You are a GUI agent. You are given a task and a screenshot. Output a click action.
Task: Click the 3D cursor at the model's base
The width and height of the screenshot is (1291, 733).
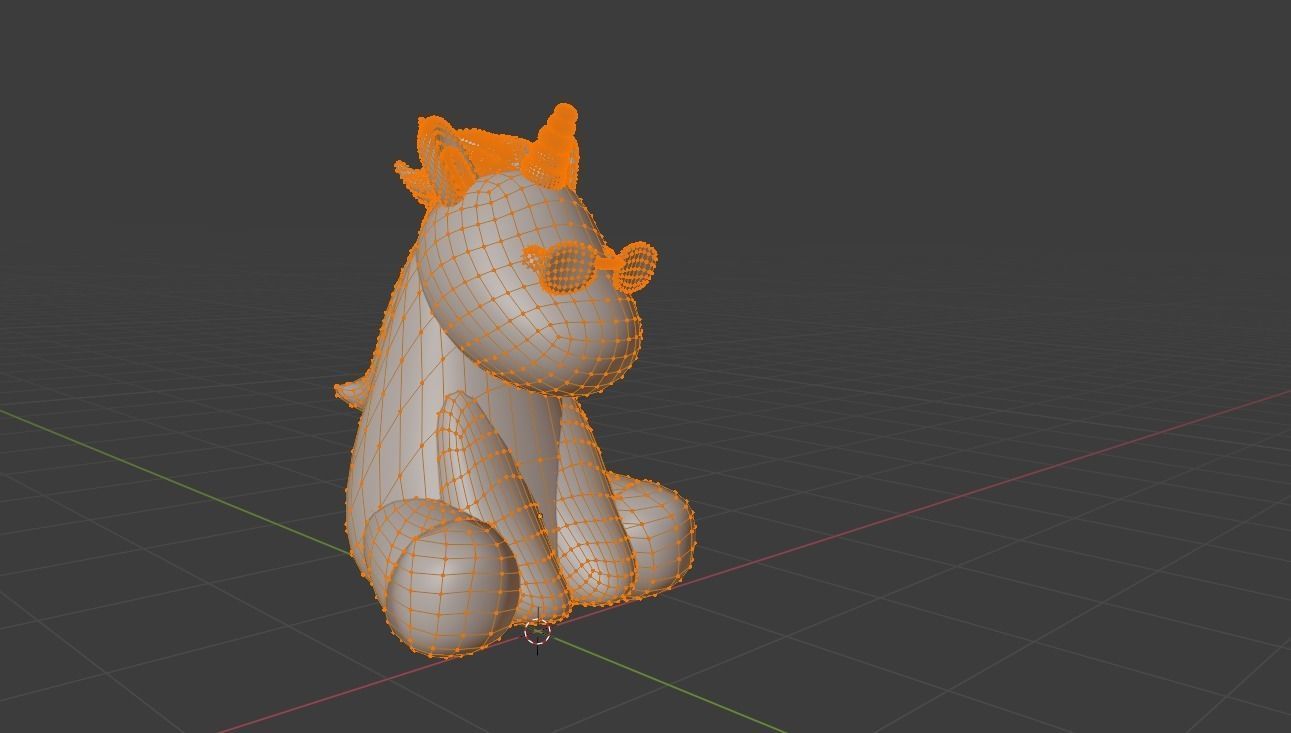tap(538, 632)
